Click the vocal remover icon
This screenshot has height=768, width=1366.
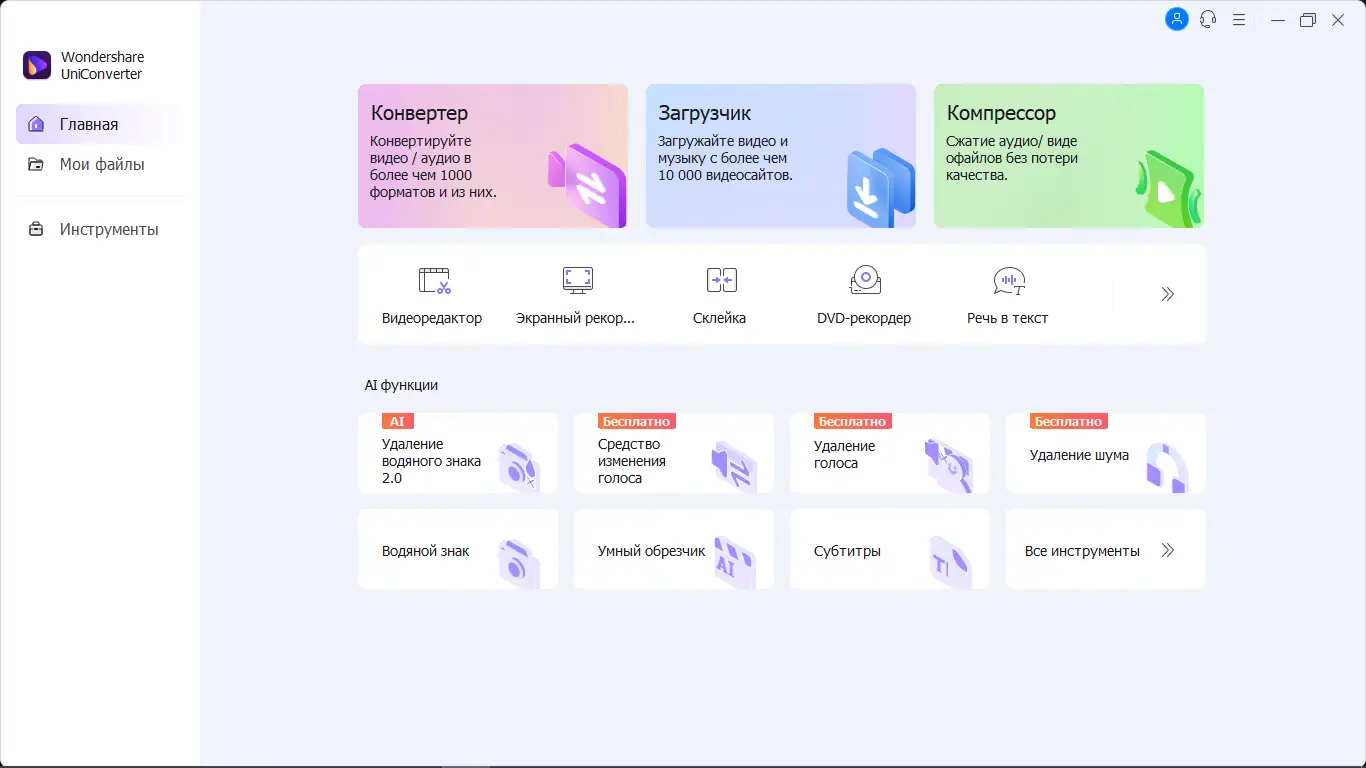pos(949,465)
